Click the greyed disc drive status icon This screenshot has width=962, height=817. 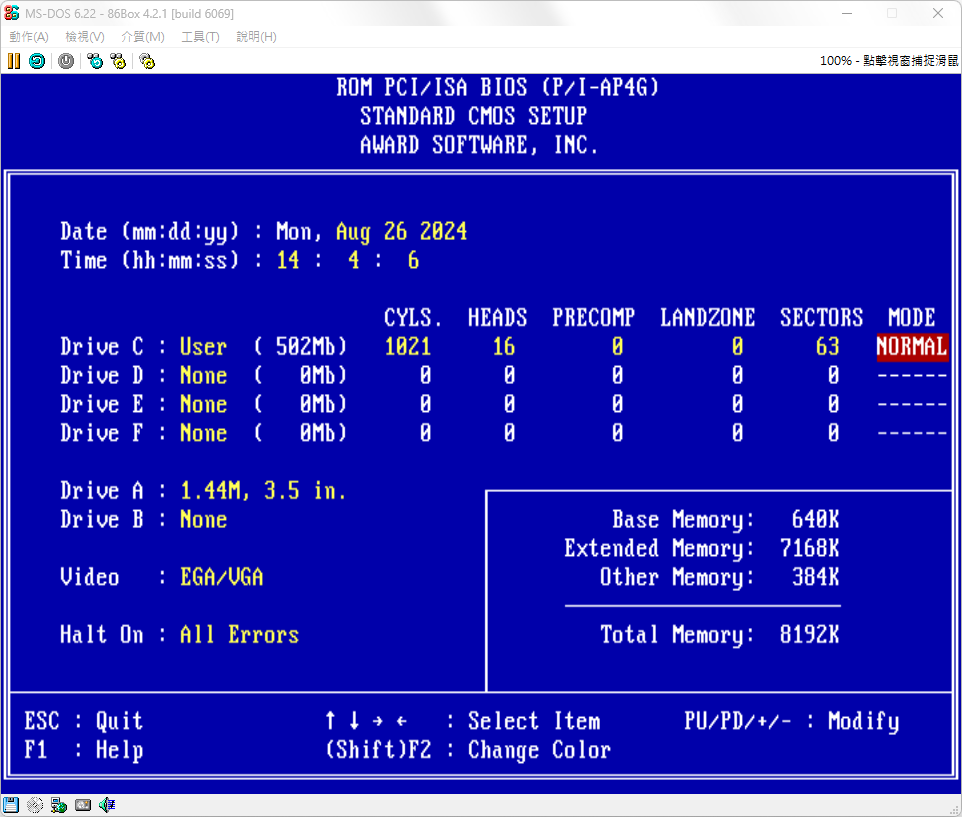pyautogui.click(x=35, y=805)
